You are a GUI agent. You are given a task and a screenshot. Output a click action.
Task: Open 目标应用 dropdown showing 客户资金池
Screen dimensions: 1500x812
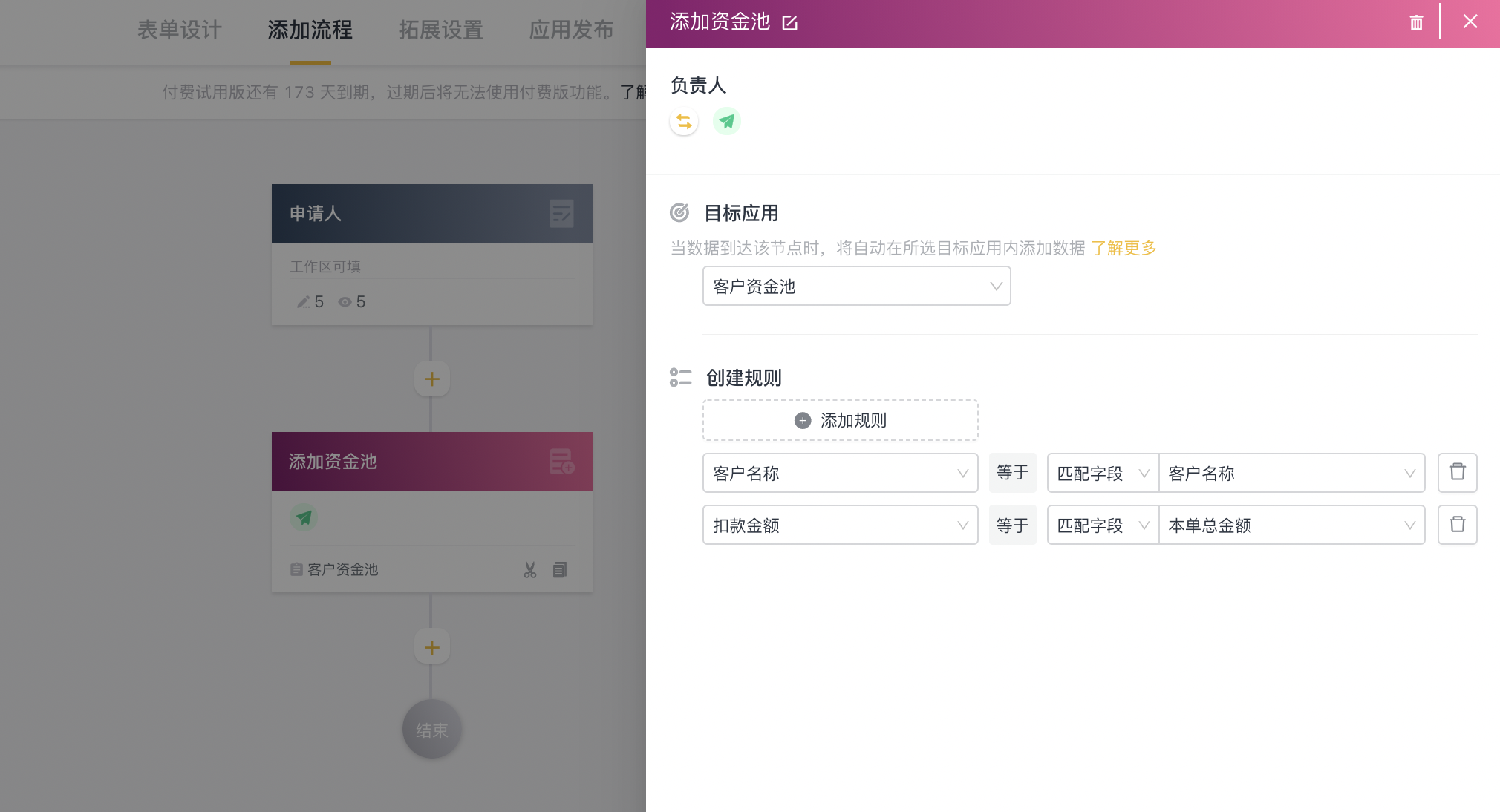857,287
